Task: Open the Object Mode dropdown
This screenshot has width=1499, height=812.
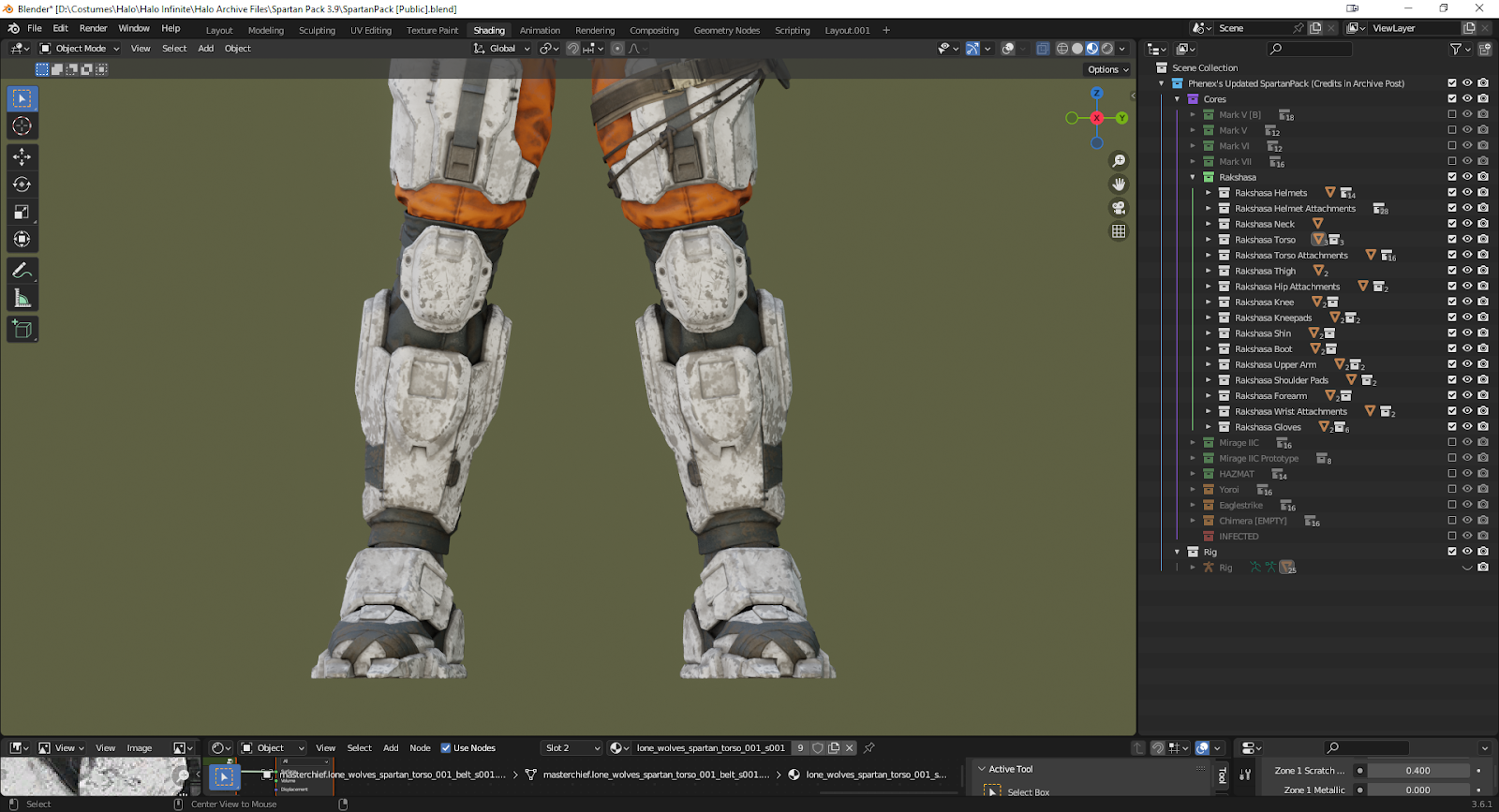Action: (81, 49)
